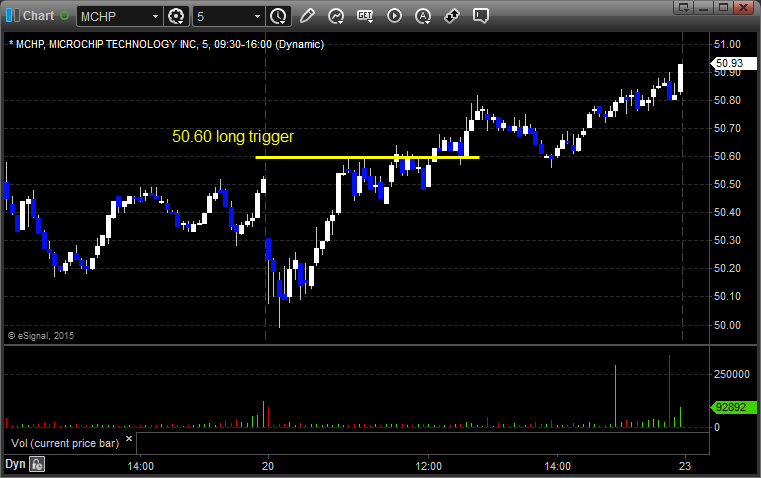Open the studies chart-line icon menu
This screenshot has height=478, width=761.
[336, 16]
